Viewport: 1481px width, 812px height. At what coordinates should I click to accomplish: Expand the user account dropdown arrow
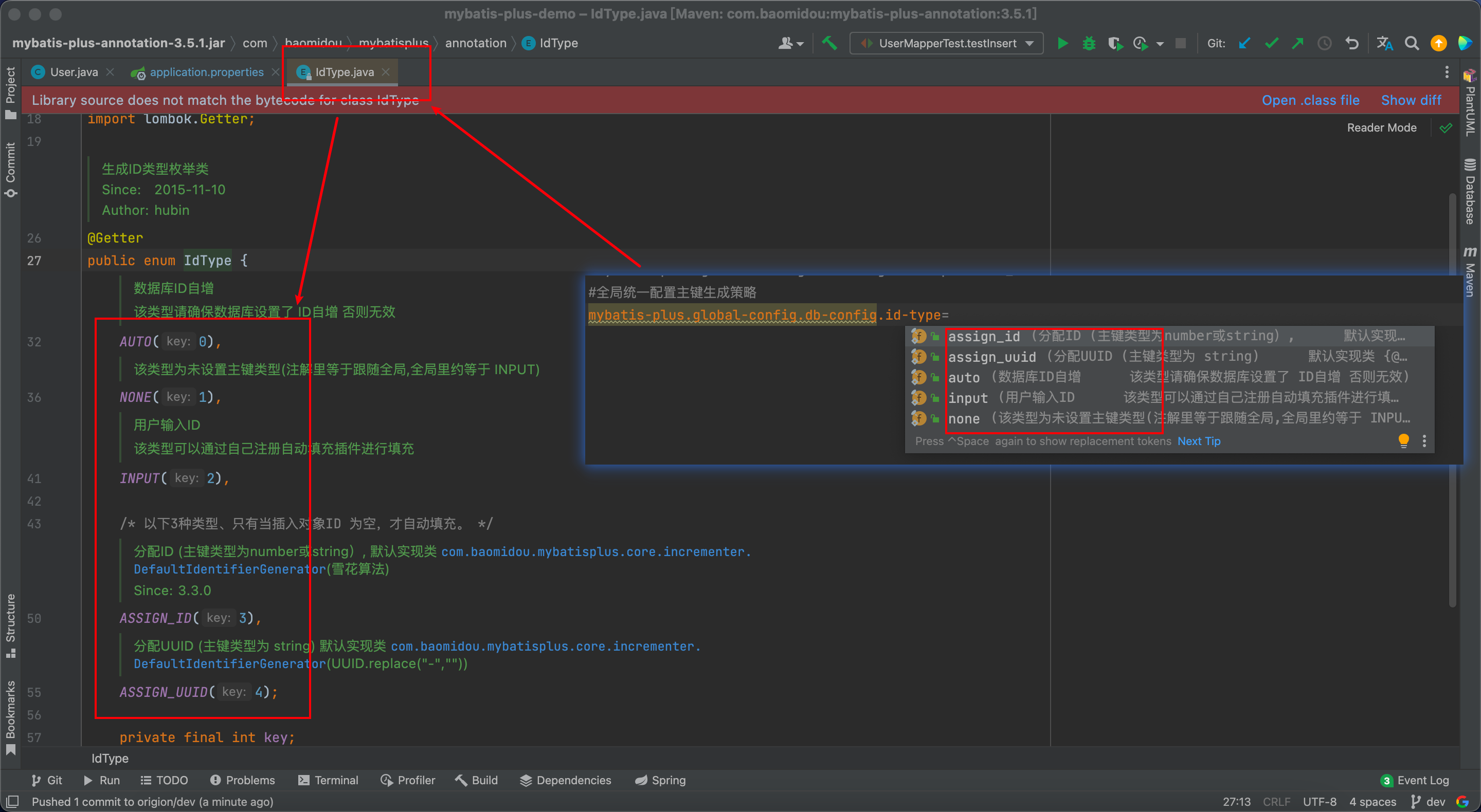point(800,44)
